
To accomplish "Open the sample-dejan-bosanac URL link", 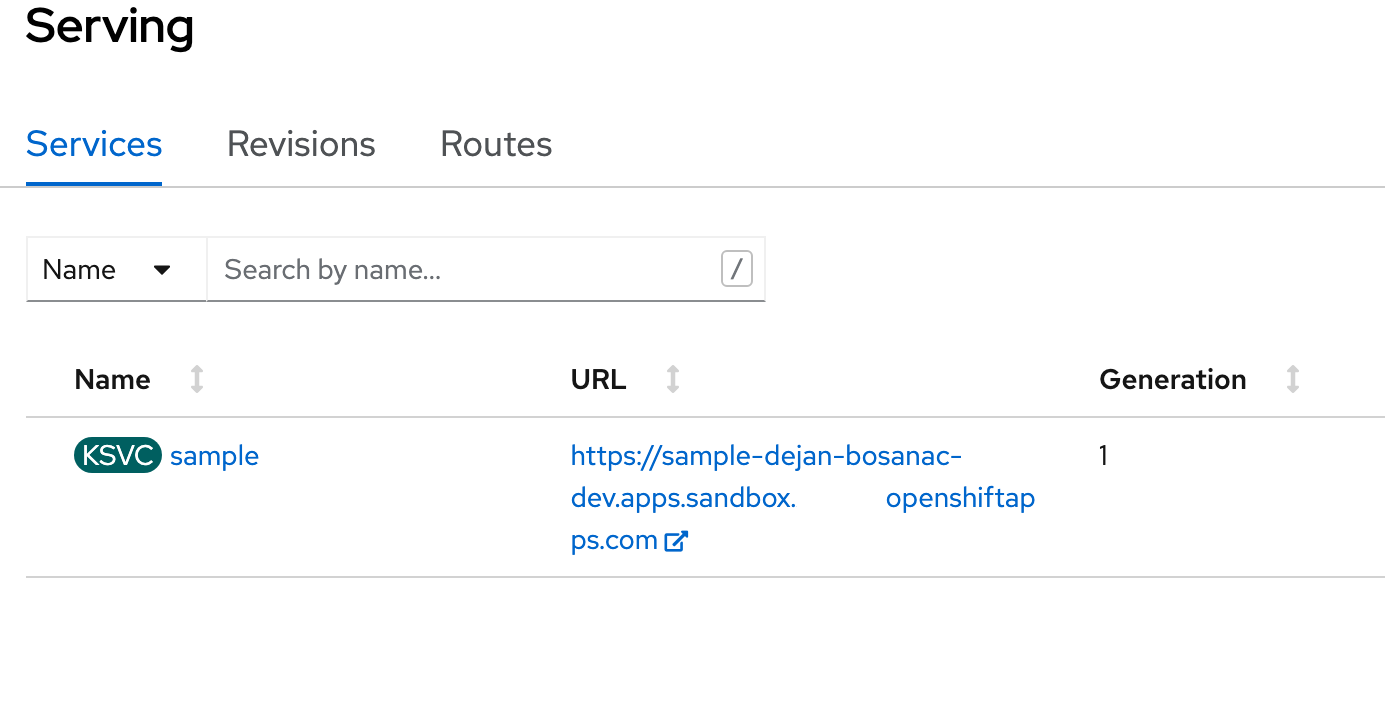I will pyautogui.click(x=803, y=498).
